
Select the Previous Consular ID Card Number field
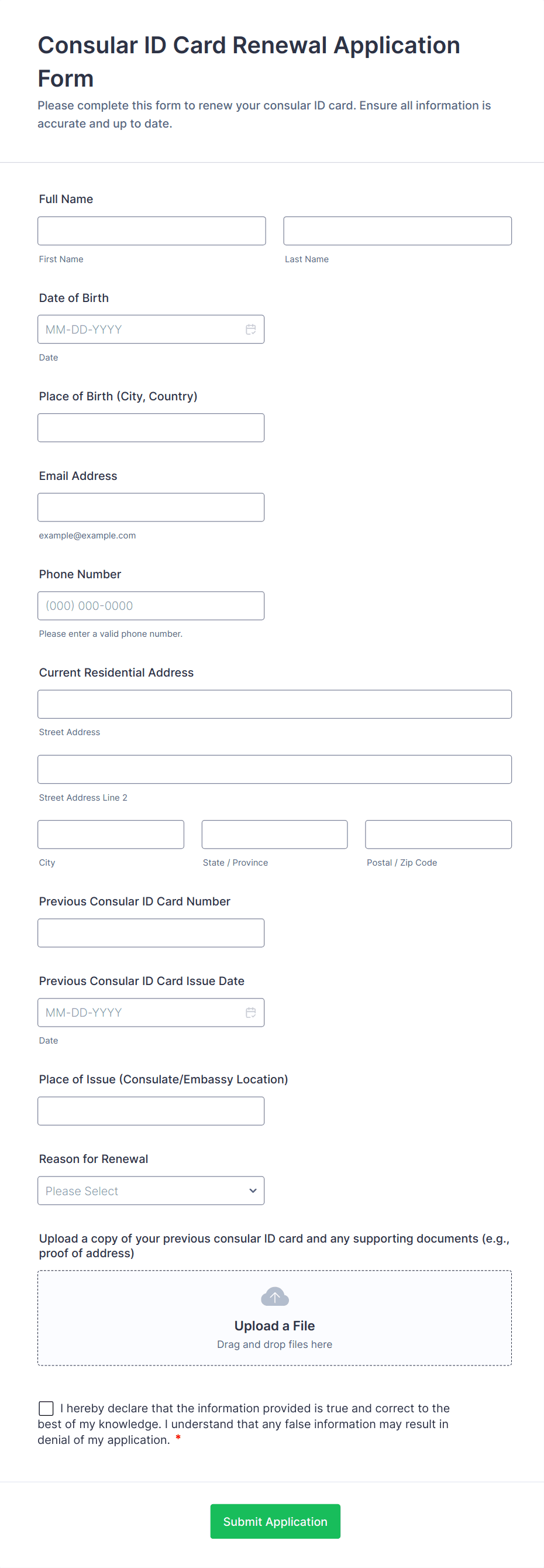click(150, 932)
